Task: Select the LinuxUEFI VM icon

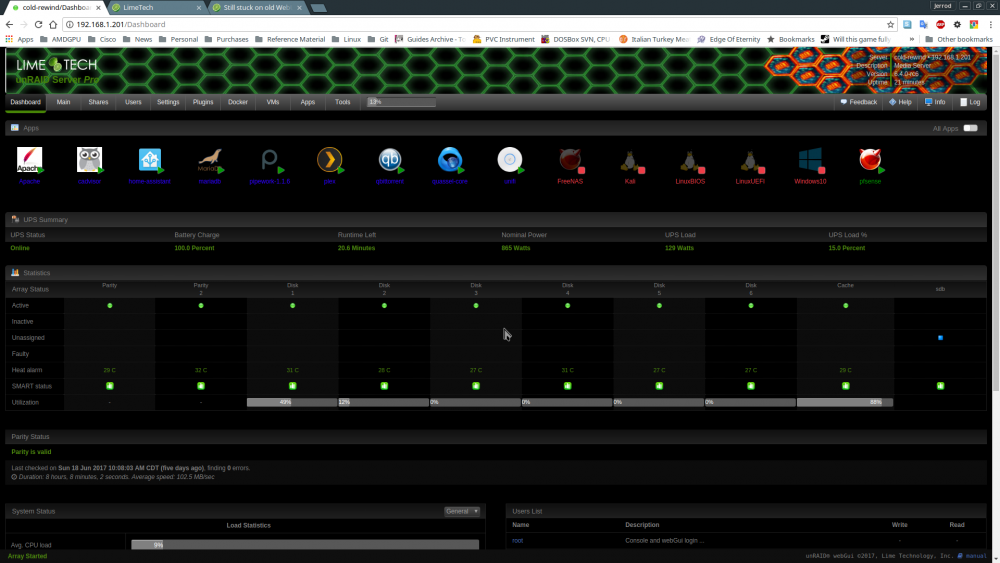Action: click(750, 159)
